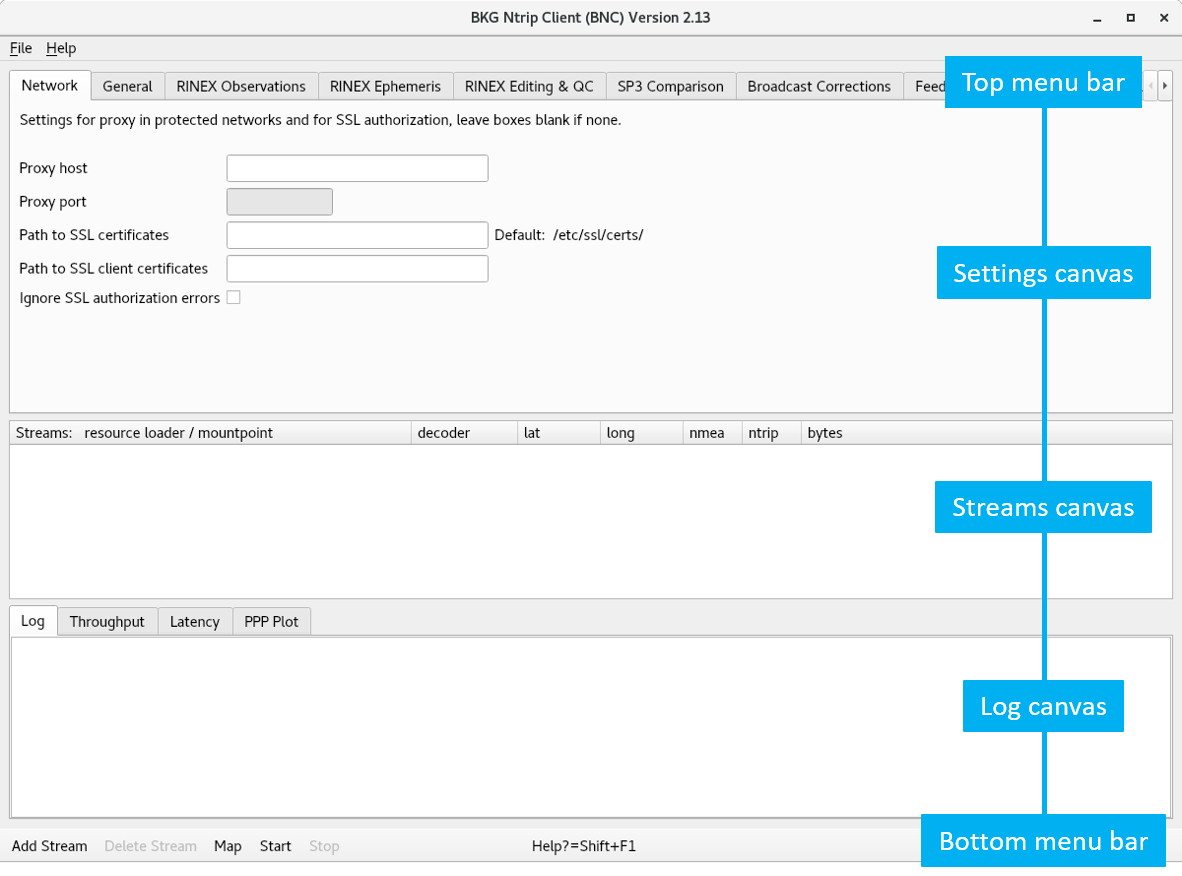
Task: Open the PPP Plot tab
Action: pos(271,621)
